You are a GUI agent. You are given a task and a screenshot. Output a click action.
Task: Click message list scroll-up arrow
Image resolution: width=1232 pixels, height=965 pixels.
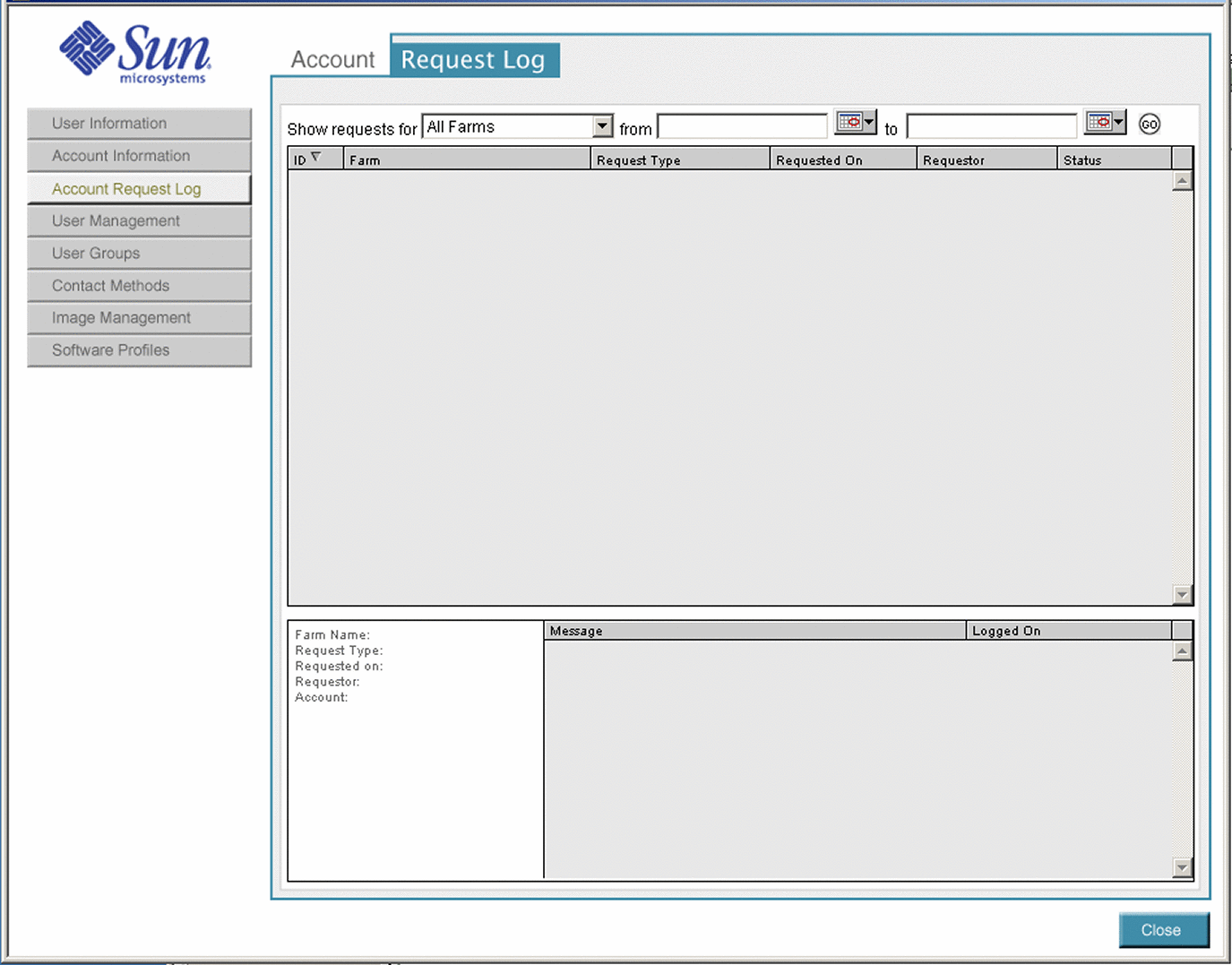click(x=1183, y=651)
